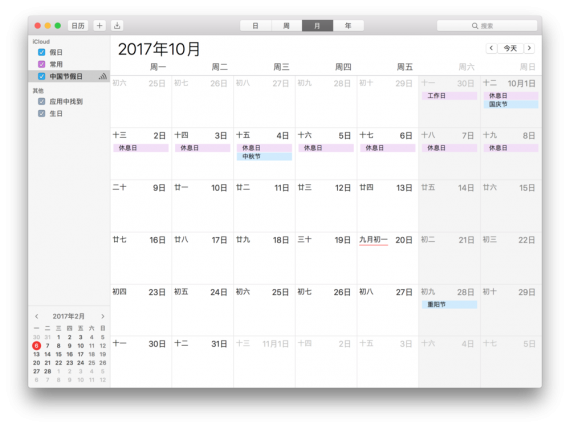
Task: Go to next month with right arrow
Action: pyautogui.click(x=529, y=48)
